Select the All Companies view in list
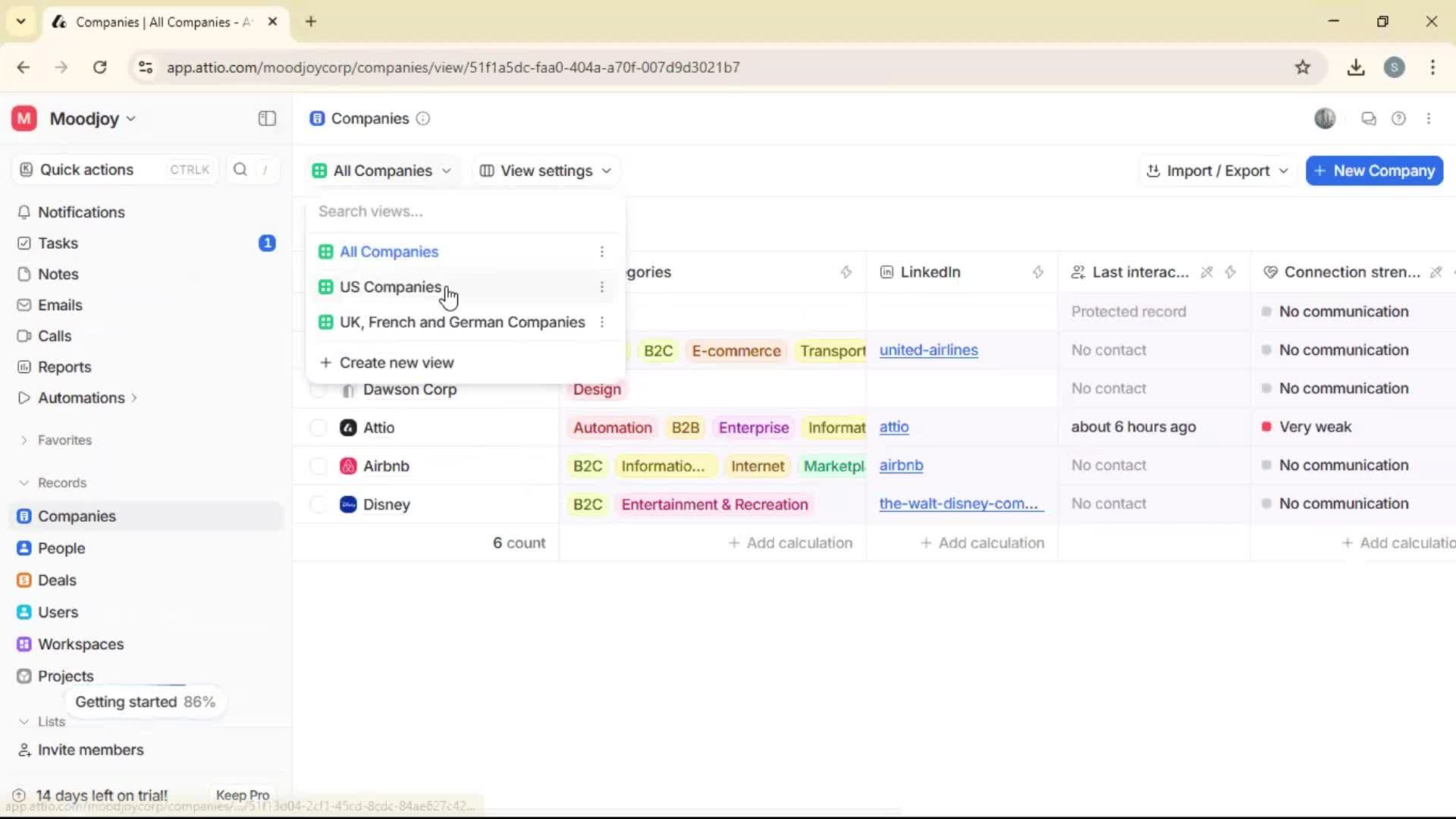 (x=389, y=252)
